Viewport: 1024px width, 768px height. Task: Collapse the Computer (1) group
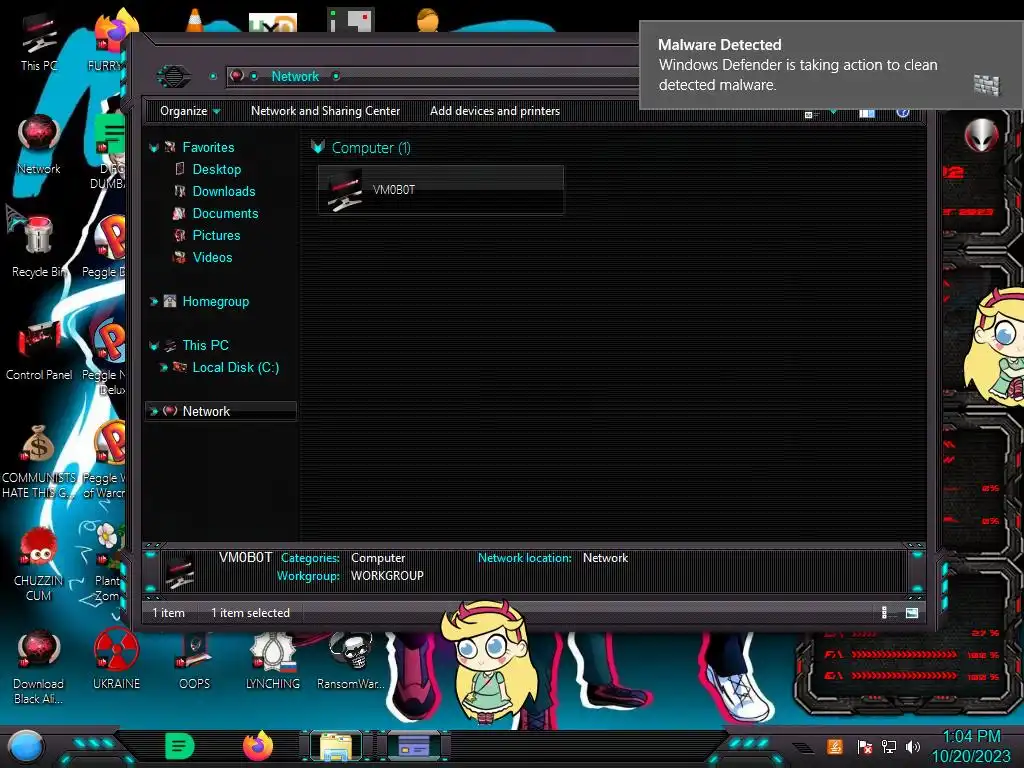[318, 147]
